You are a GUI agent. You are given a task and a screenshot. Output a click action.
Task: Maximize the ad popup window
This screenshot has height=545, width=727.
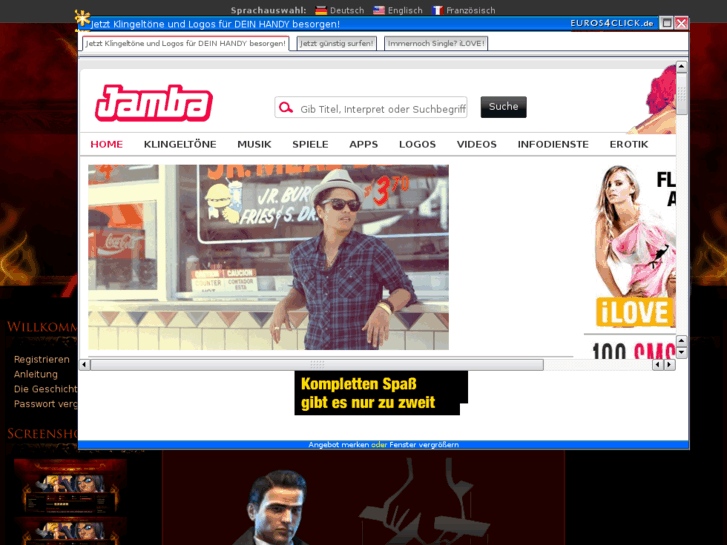(x=667, y=23)
